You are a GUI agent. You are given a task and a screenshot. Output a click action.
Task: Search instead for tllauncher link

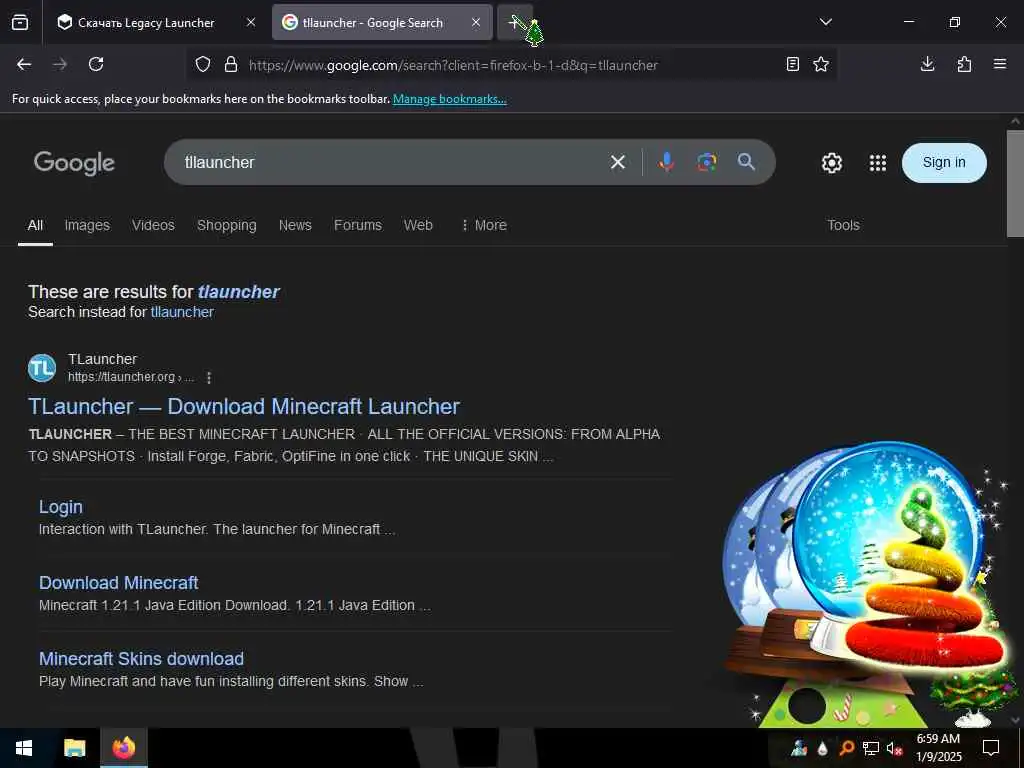(182, 312)
